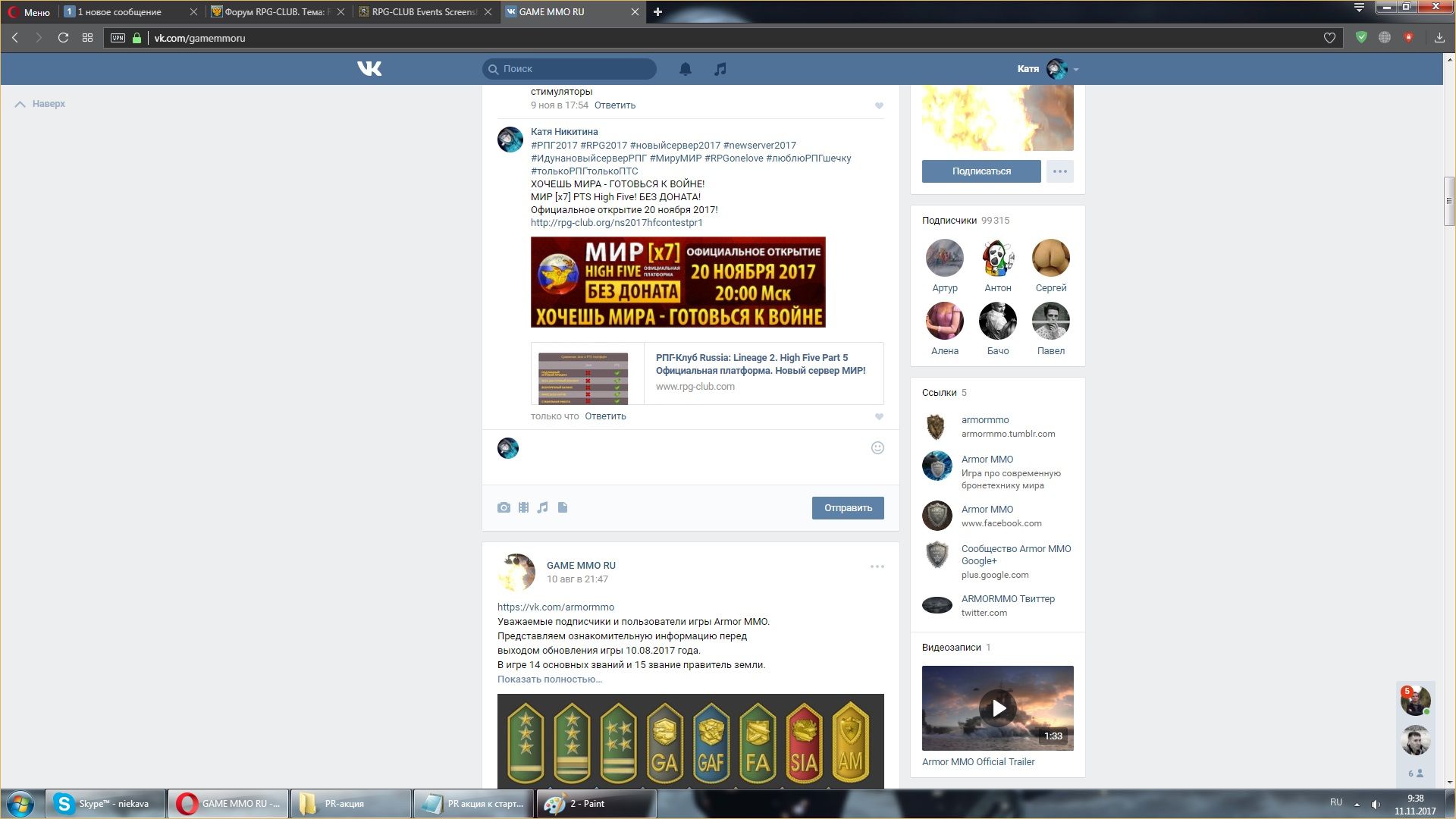Attach a video with the film icon
Viewport: 1456px width, 819px height.
(x=523, y=507)
